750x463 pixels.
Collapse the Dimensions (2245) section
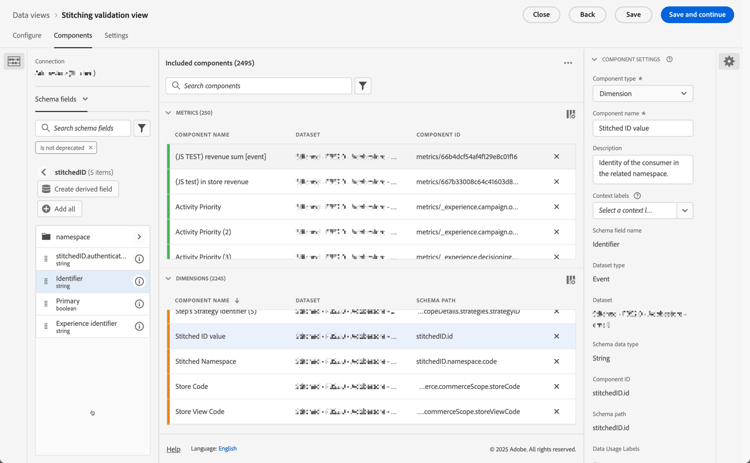[168, 278]
